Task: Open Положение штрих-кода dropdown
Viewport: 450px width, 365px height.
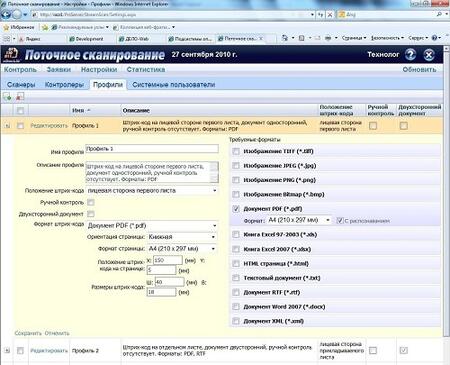Action: coord(152,191)
